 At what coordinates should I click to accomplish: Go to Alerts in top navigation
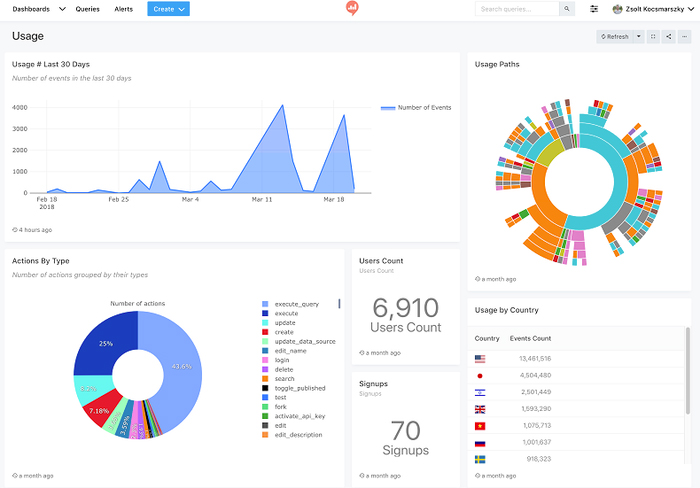tap(124, 9)
